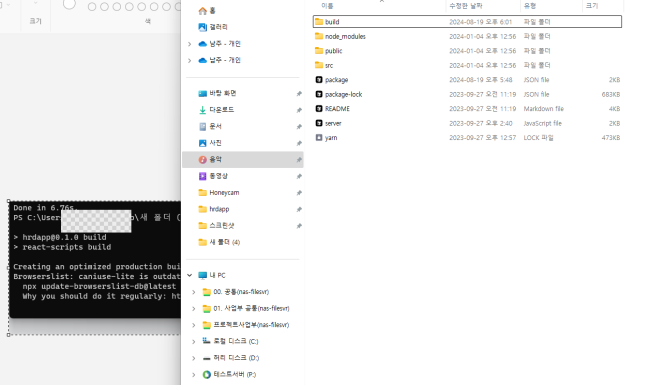Click the pin icon beside 스크린샷
The width and height of the screenshot is (650, 385).
pyautogui.click(x=298, y=226)
